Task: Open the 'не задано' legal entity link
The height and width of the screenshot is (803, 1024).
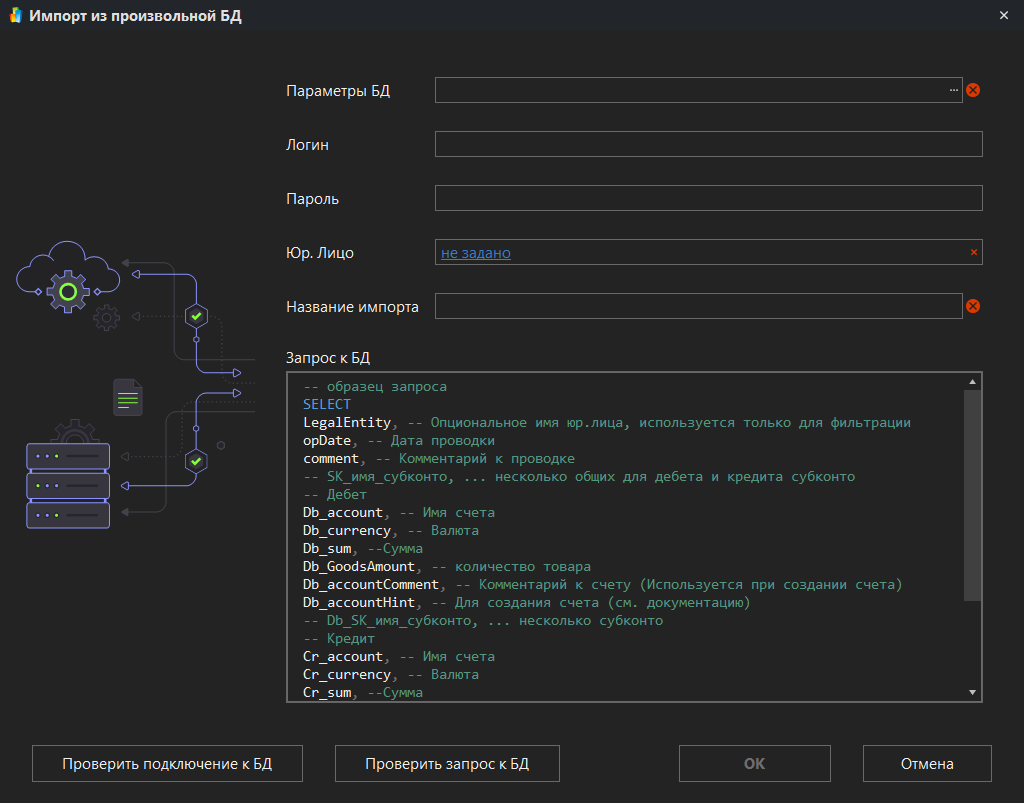Action: click(x=476, y=253)
